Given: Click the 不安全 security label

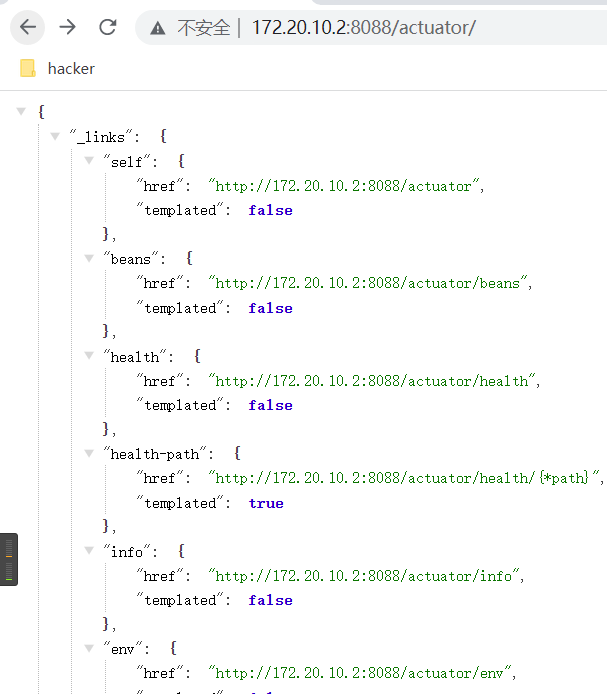Looking at the screenshot, I should [204, 28].
